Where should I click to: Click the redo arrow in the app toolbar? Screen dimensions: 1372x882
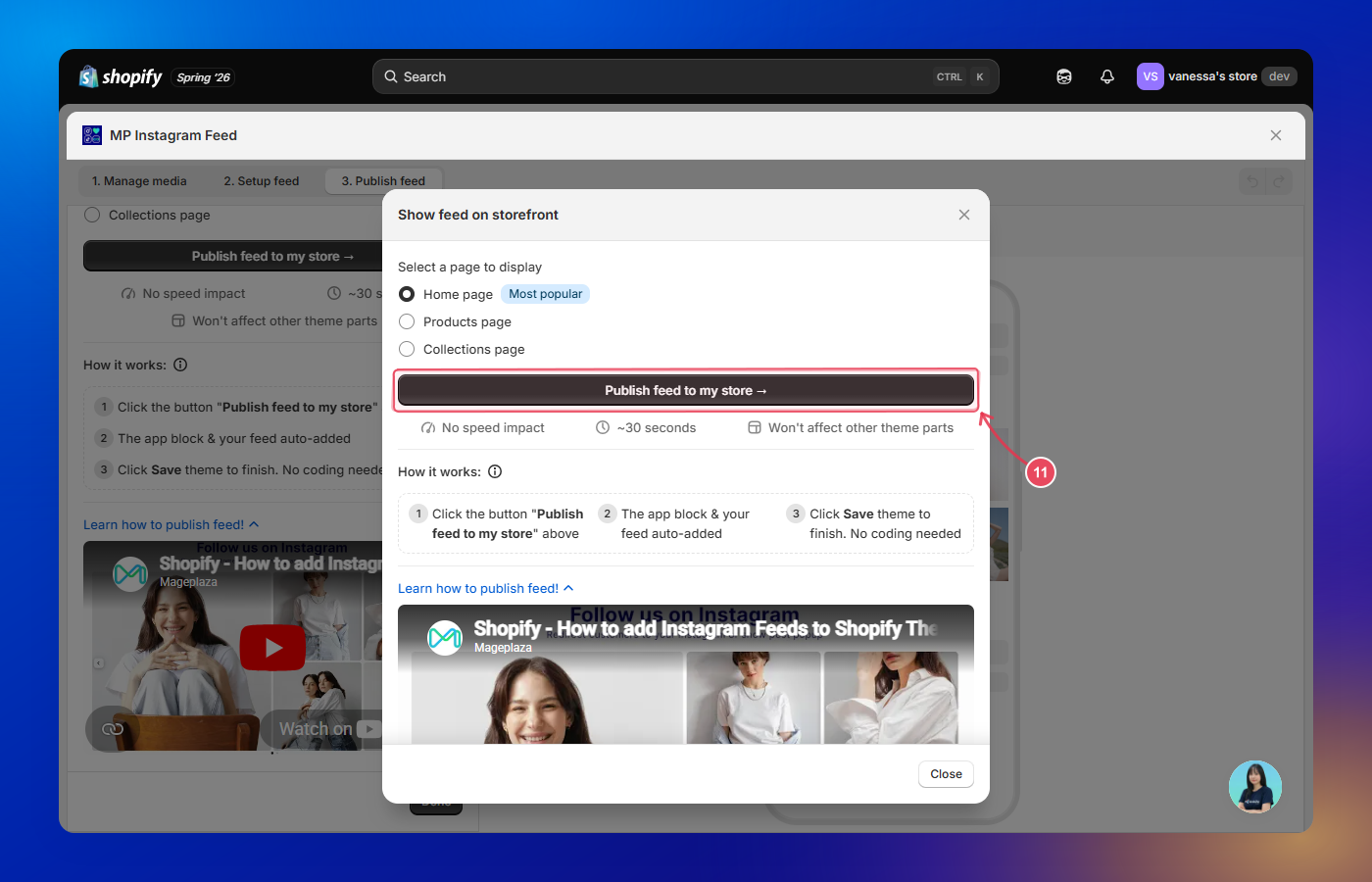tap(1279, 181)
